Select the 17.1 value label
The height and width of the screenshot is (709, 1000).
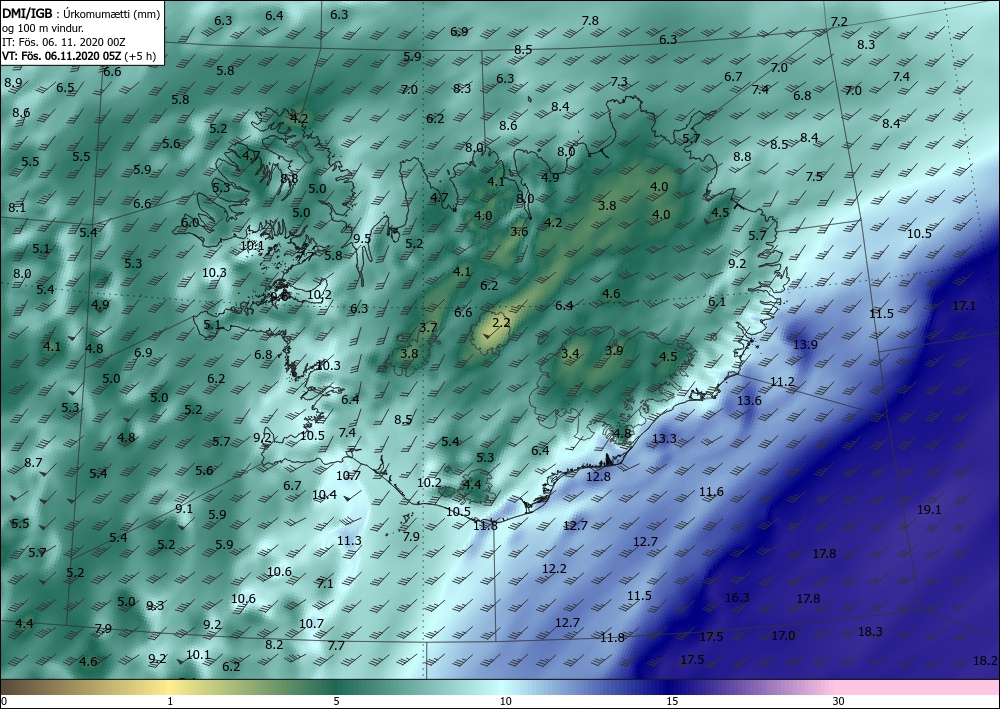tap(964, 305)
